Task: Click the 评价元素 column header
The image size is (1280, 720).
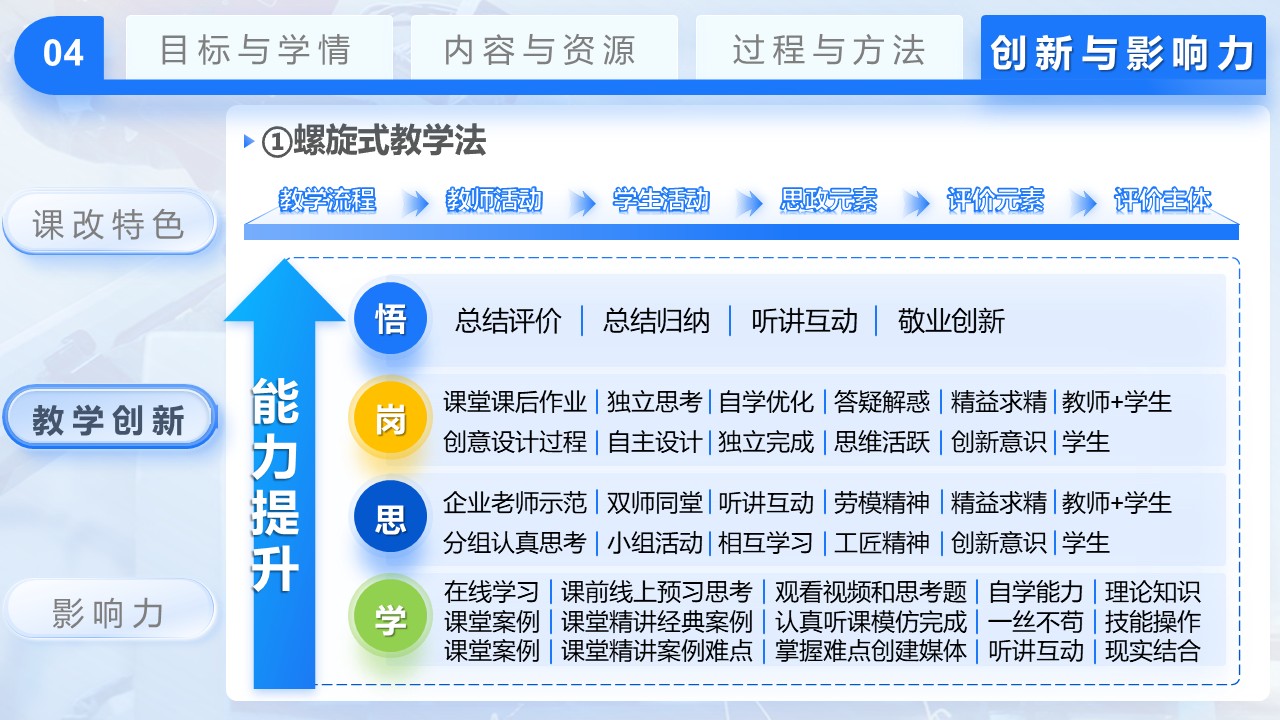Action: (x=995, y=200)
